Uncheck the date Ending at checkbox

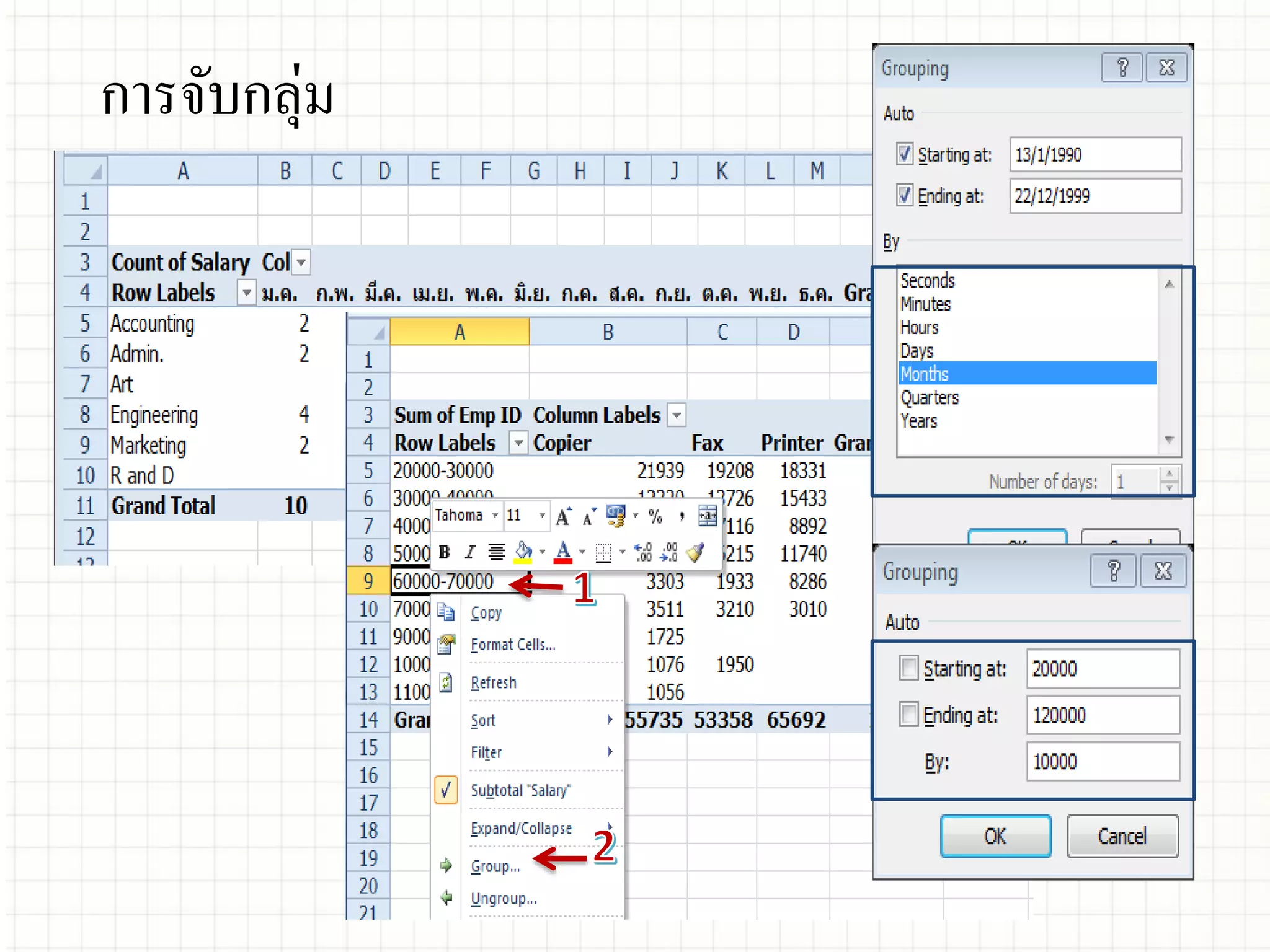905,196
